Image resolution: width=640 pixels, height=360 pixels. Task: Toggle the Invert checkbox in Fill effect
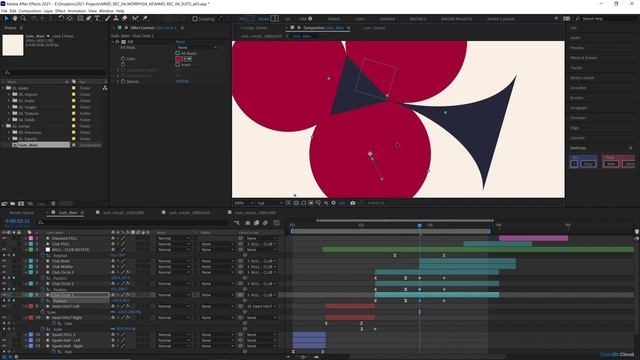pos(178,64)
